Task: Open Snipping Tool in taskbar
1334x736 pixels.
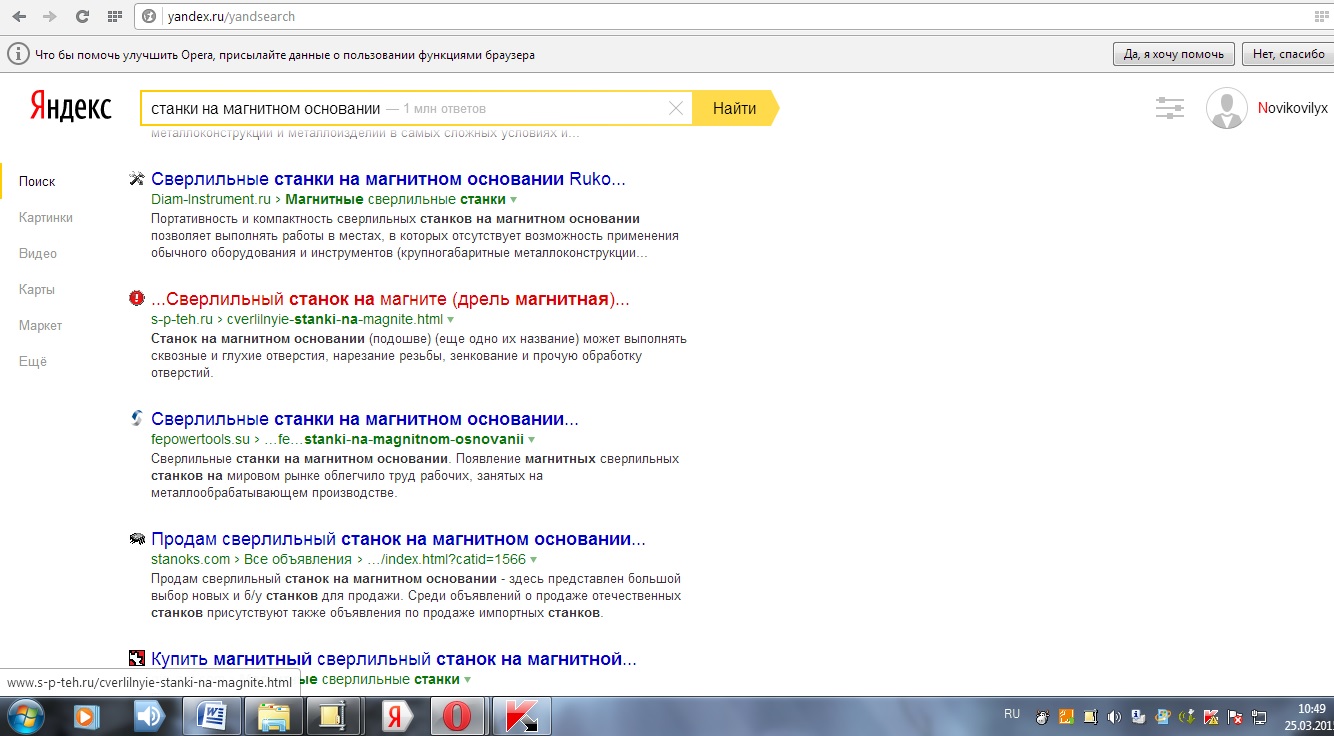Action: [334, 716]
